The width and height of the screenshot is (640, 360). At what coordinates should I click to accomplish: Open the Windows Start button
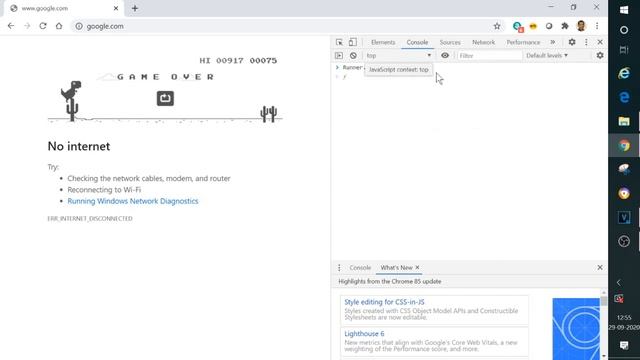[624, 10]
